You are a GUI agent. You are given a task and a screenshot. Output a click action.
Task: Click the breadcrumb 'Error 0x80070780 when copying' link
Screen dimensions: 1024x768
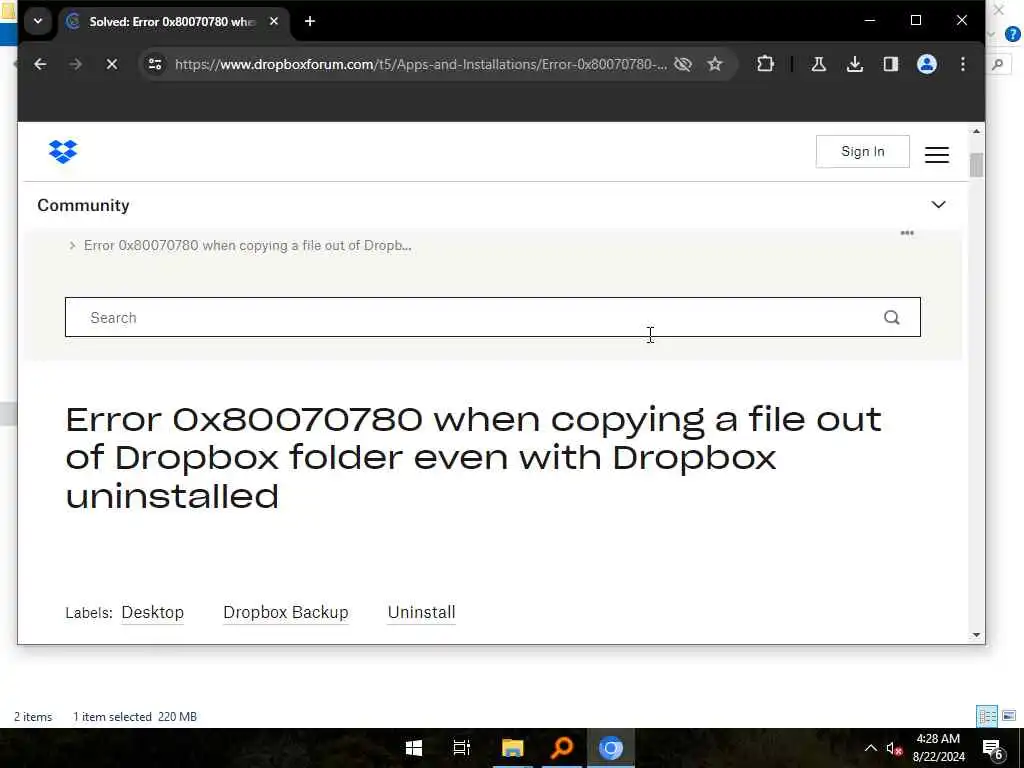248,246
